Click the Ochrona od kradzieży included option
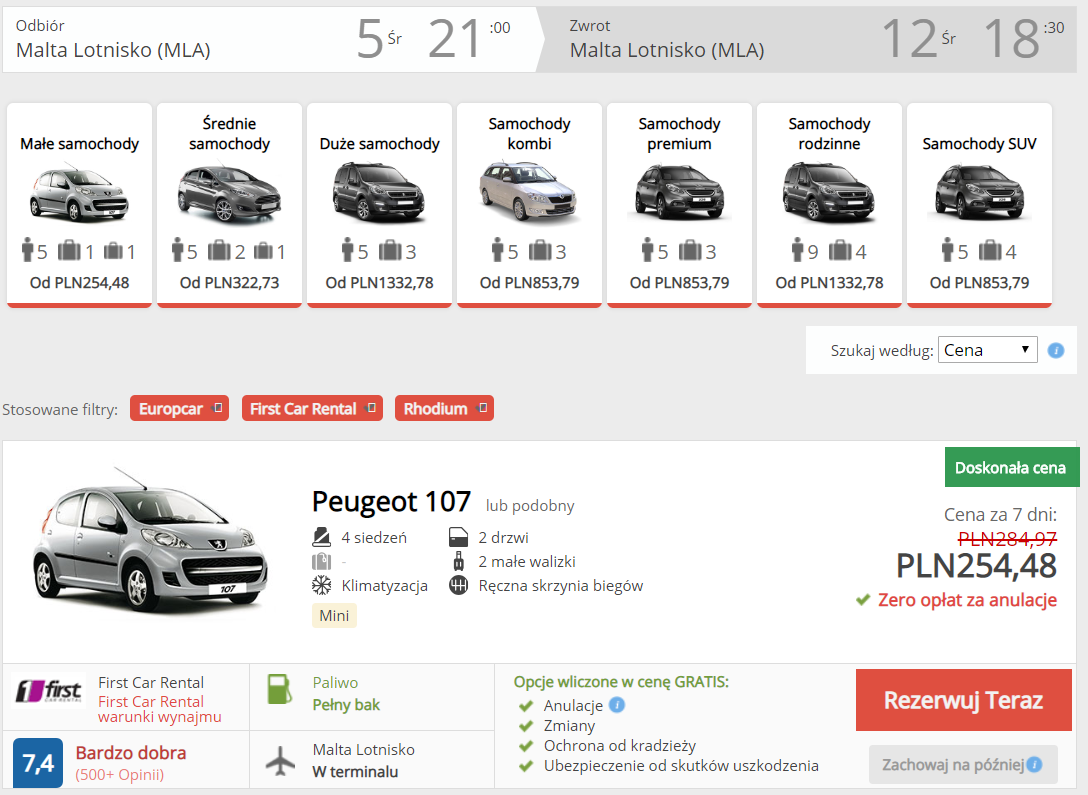The width and height of the screenshot is (1088, 795). [x=620, y=746]
